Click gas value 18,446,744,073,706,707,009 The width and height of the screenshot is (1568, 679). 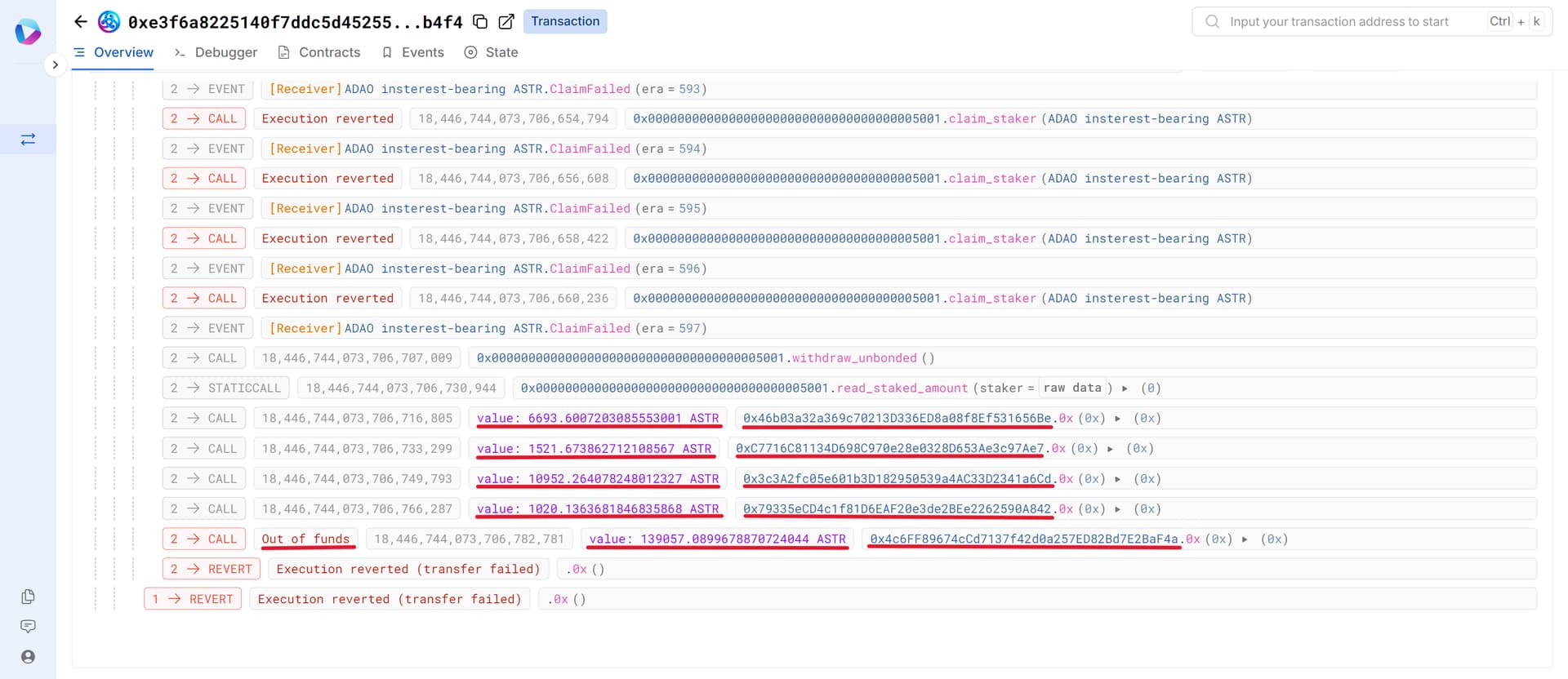pos(357,358)
